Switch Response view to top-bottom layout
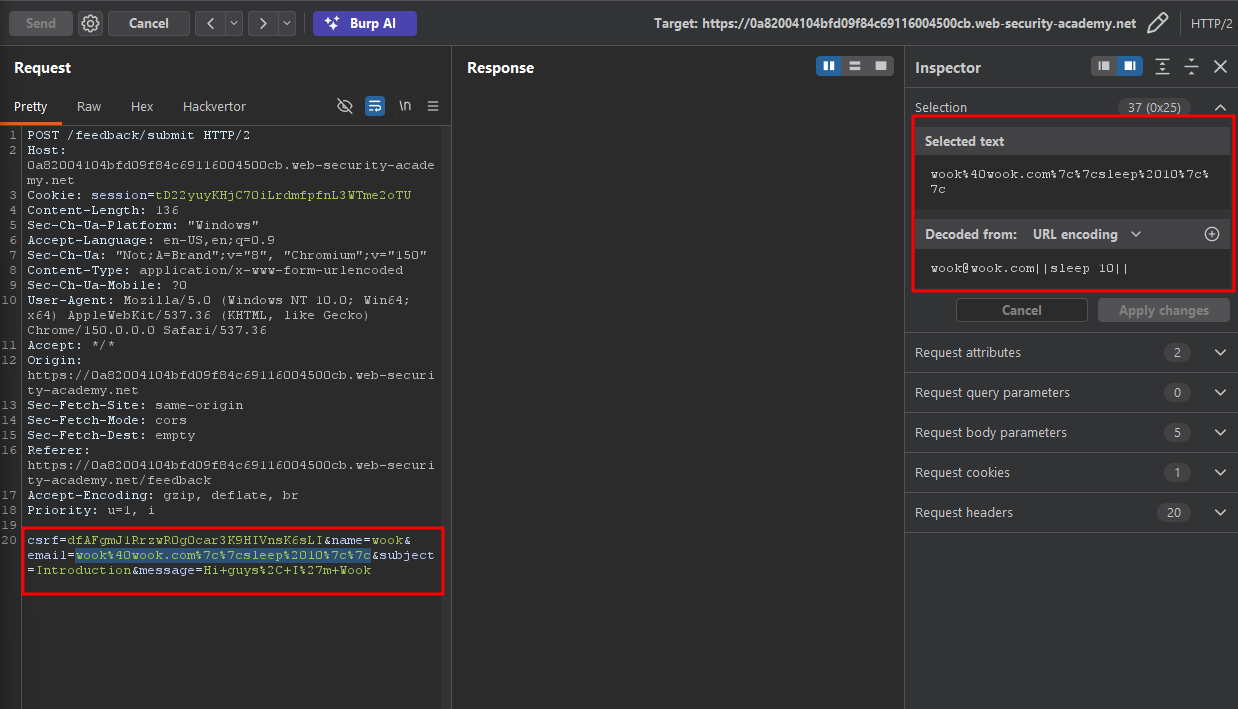The image size is (1238, 709). pyautogui.click(x=854, y=66)
